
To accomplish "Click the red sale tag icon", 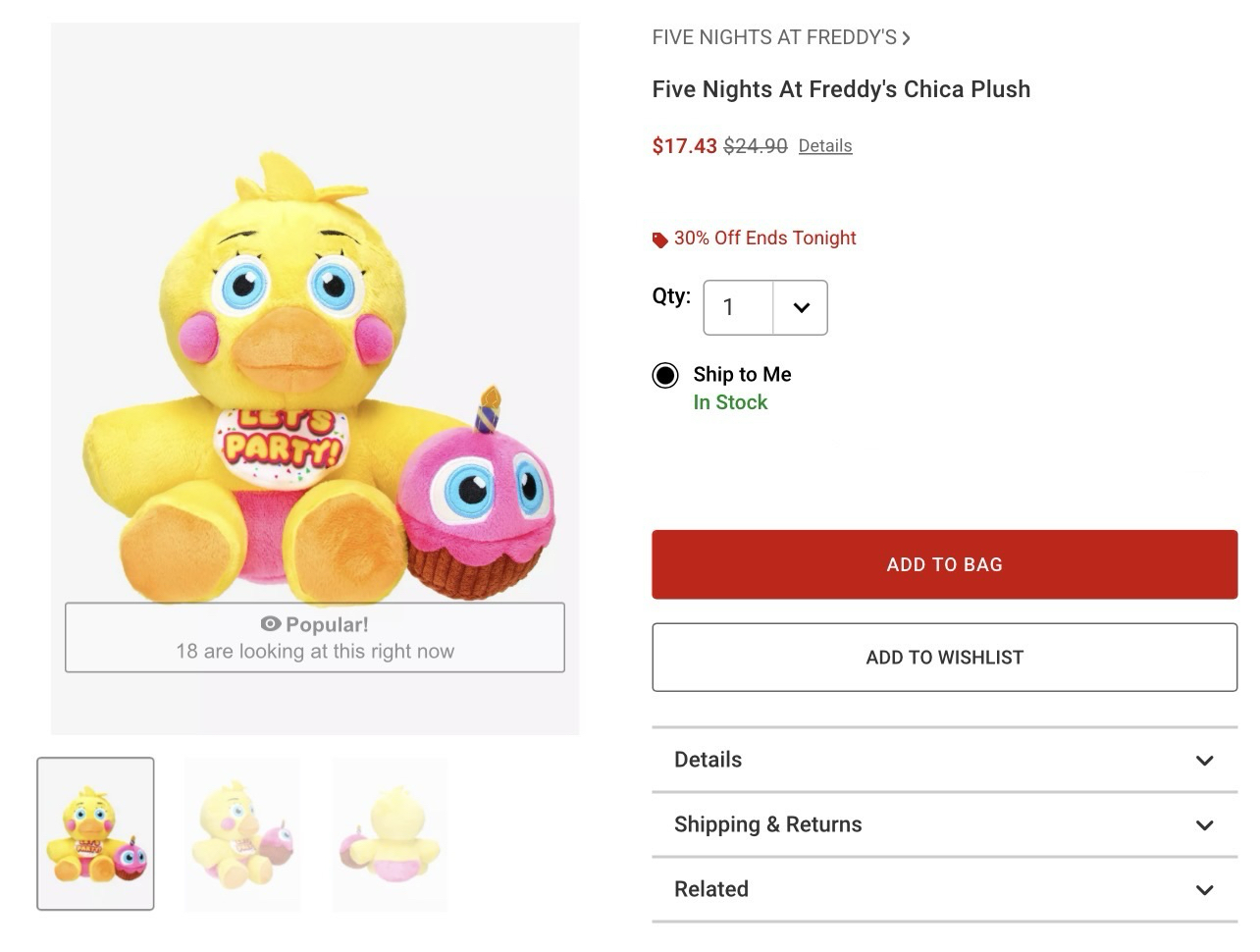I will point(660,239).
